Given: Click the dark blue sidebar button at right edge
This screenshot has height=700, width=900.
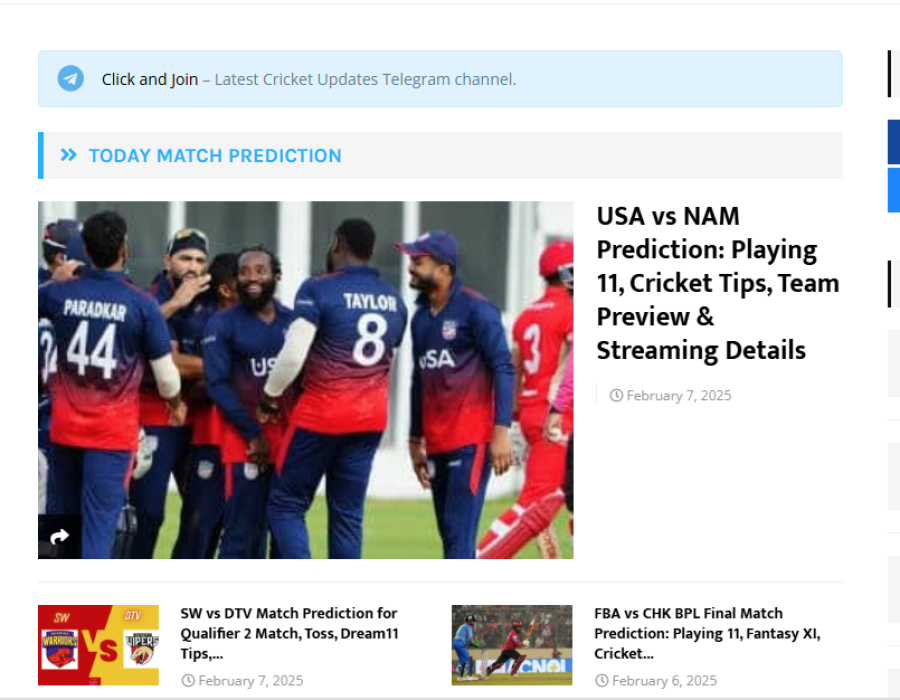Looking at the screenshot, I should pyautogui.click(x=894, y=142).
